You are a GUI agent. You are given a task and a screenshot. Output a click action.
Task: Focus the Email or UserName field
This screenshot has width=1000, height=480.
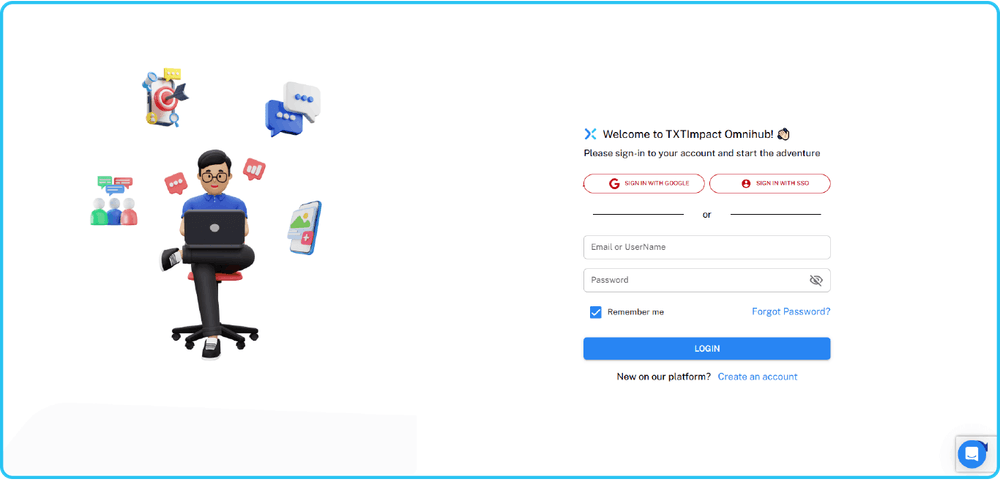click(x=707, y=247)
